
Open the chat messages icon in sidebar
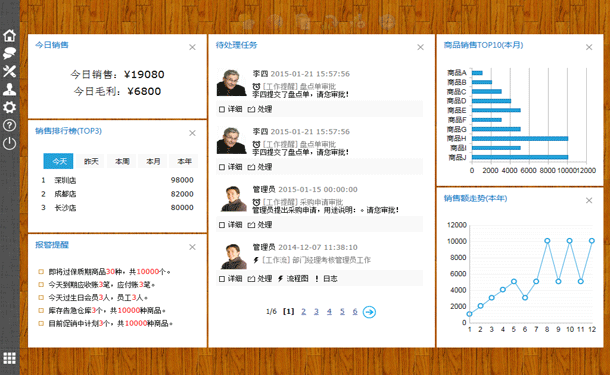tap(9, 53)
